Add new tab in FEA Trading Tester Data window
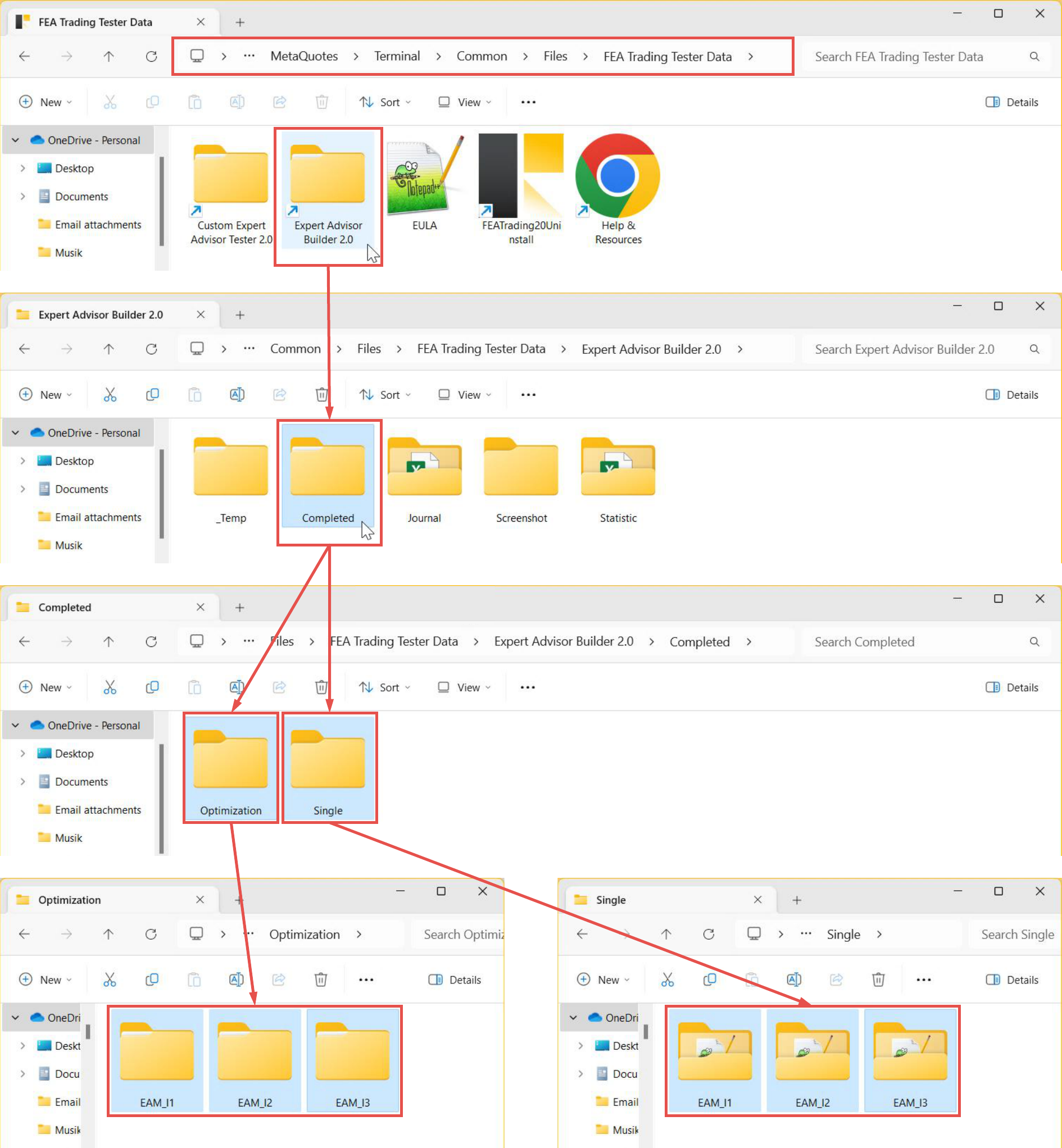The height and width of the screenshot is (1148, 1062). [240, 22]
